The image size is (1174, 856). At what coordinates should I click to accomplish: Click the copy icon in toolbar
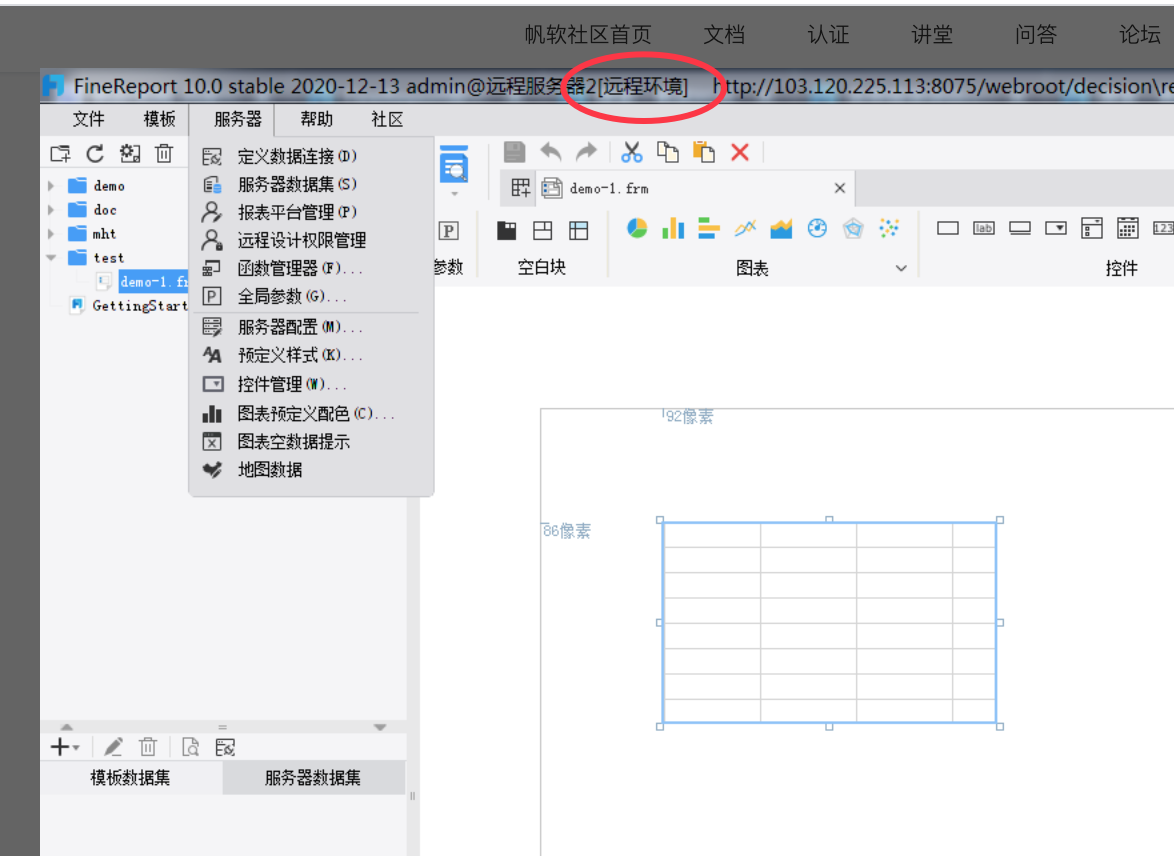(668, 152)
